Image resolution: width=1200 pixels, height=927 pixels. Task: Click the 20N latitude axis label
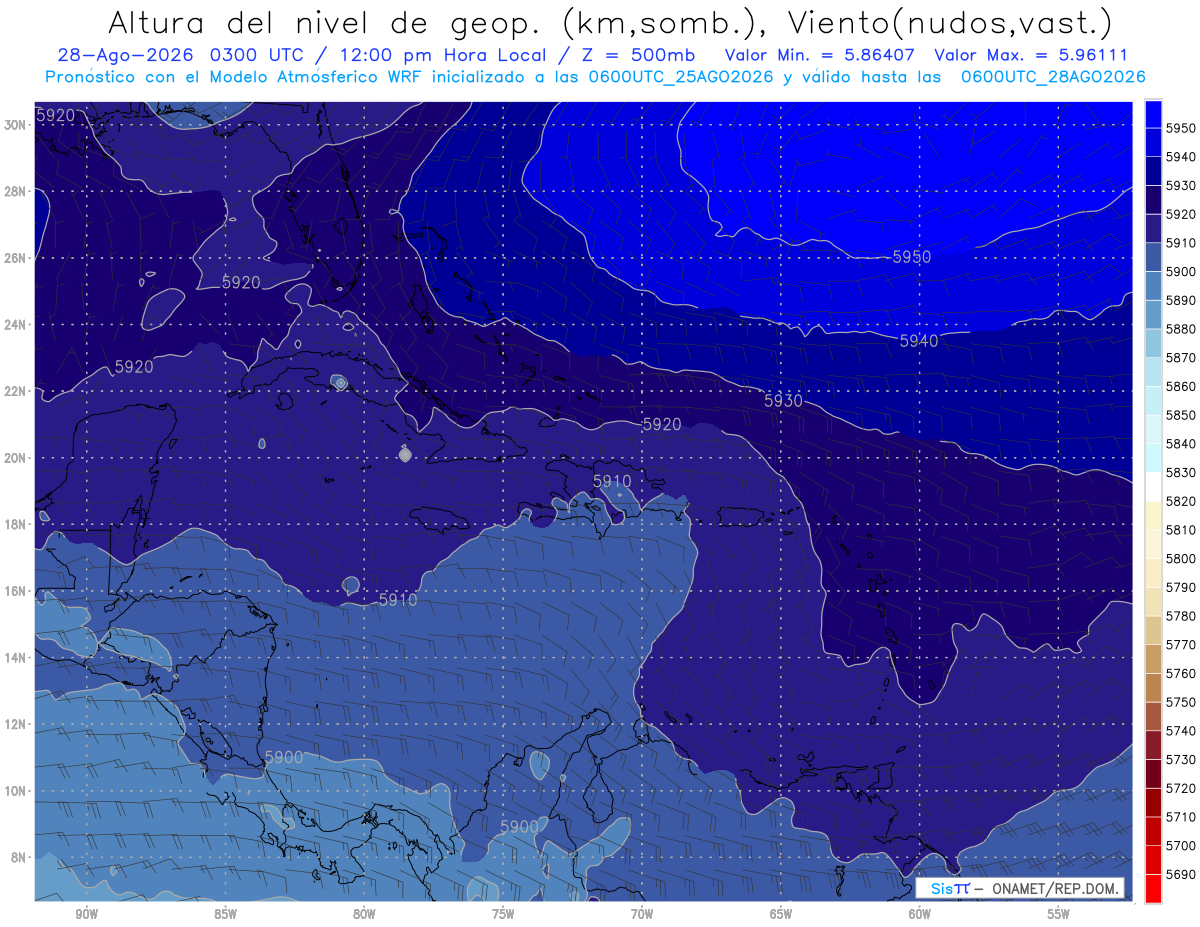click(x=15, y=458)
